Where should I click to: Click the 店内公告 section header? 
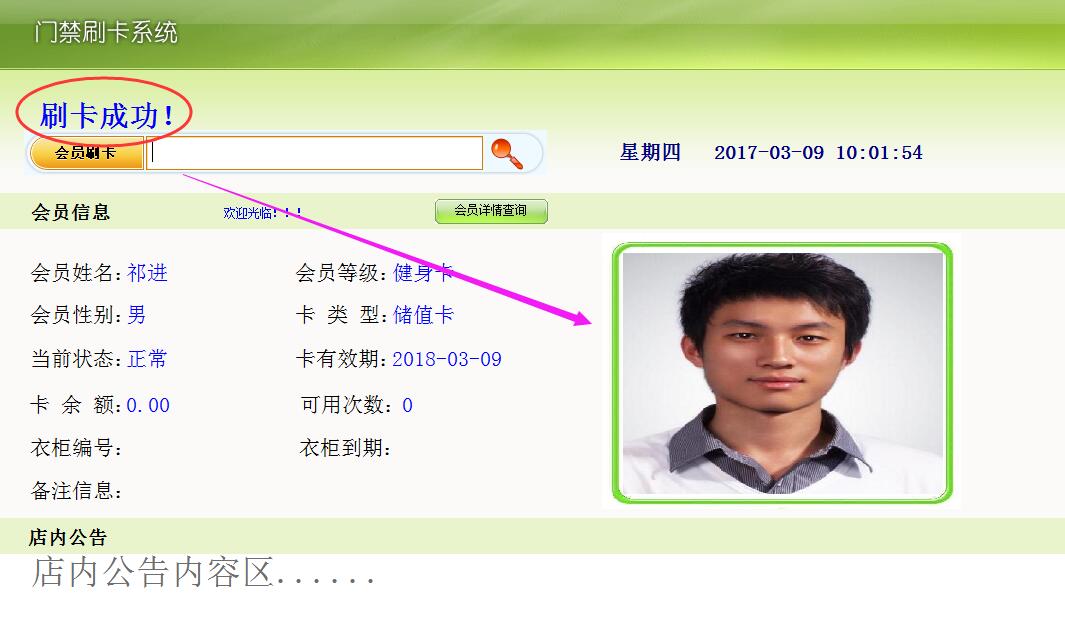(68, 538)
